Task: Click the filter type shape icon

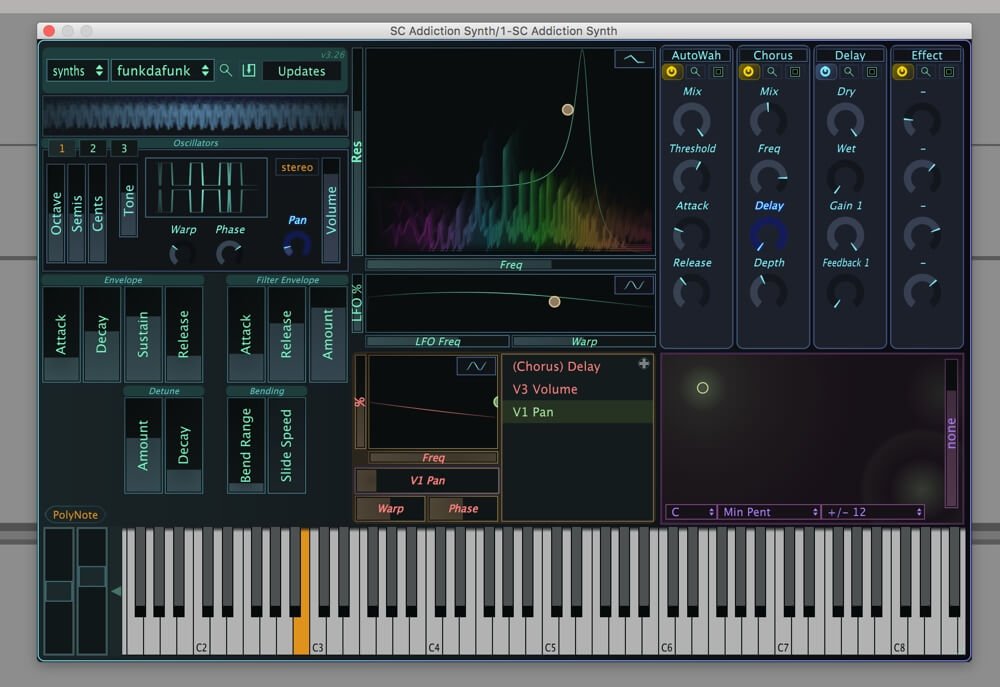Action: click(x=634, y=60)
